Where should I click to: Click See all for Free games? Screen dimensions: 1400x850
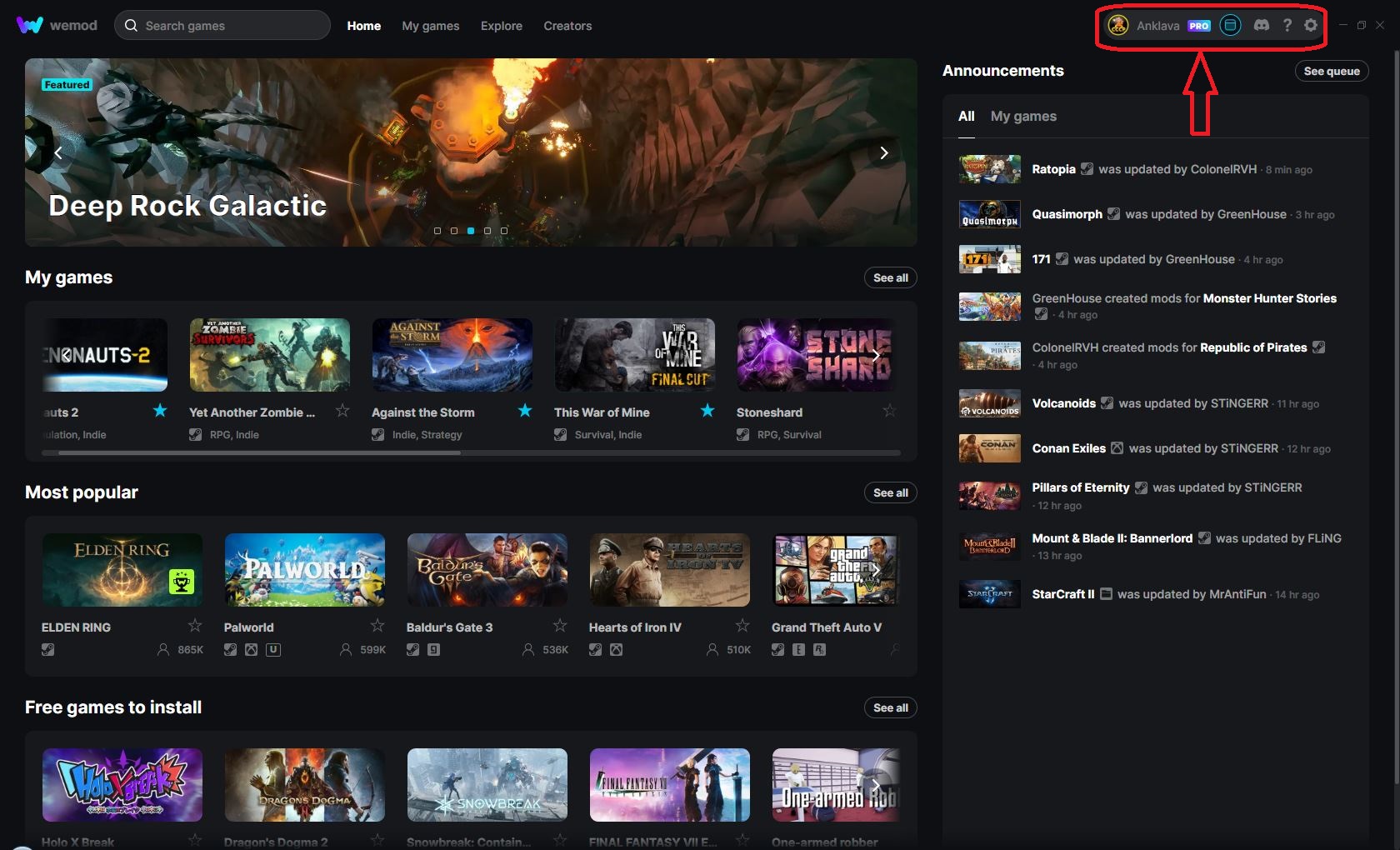pos(891,707)
